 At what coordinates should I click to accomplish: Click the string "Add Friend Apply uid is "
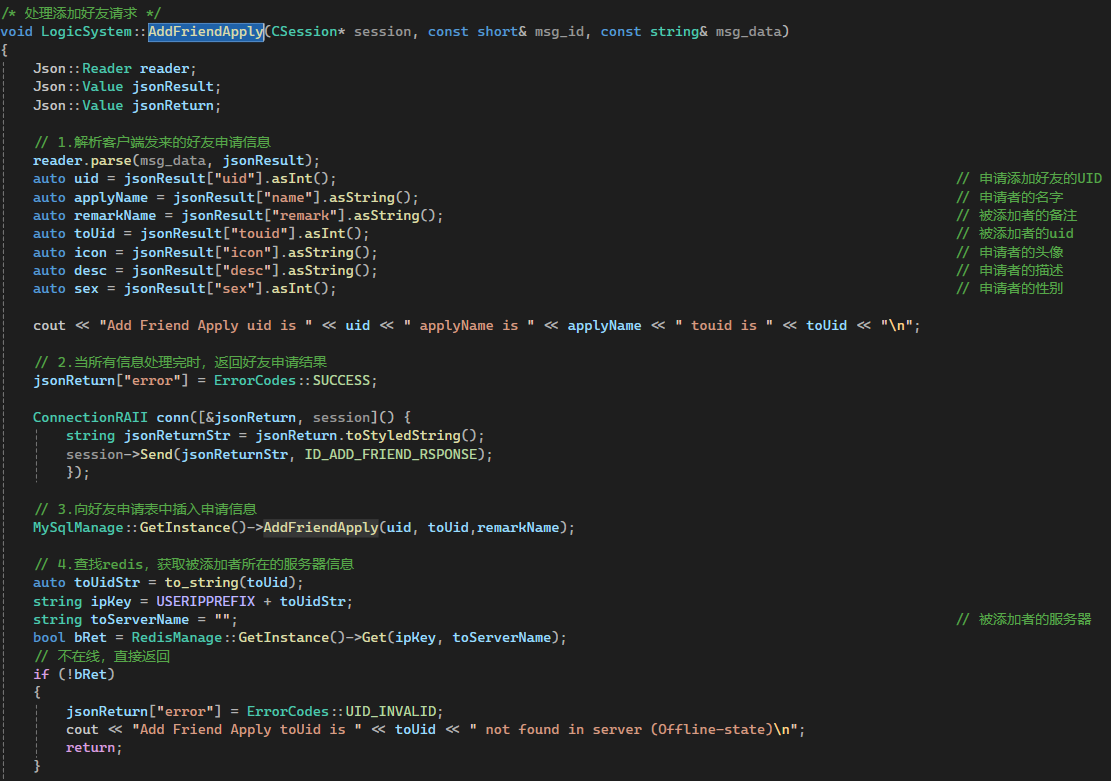(205, 325)
